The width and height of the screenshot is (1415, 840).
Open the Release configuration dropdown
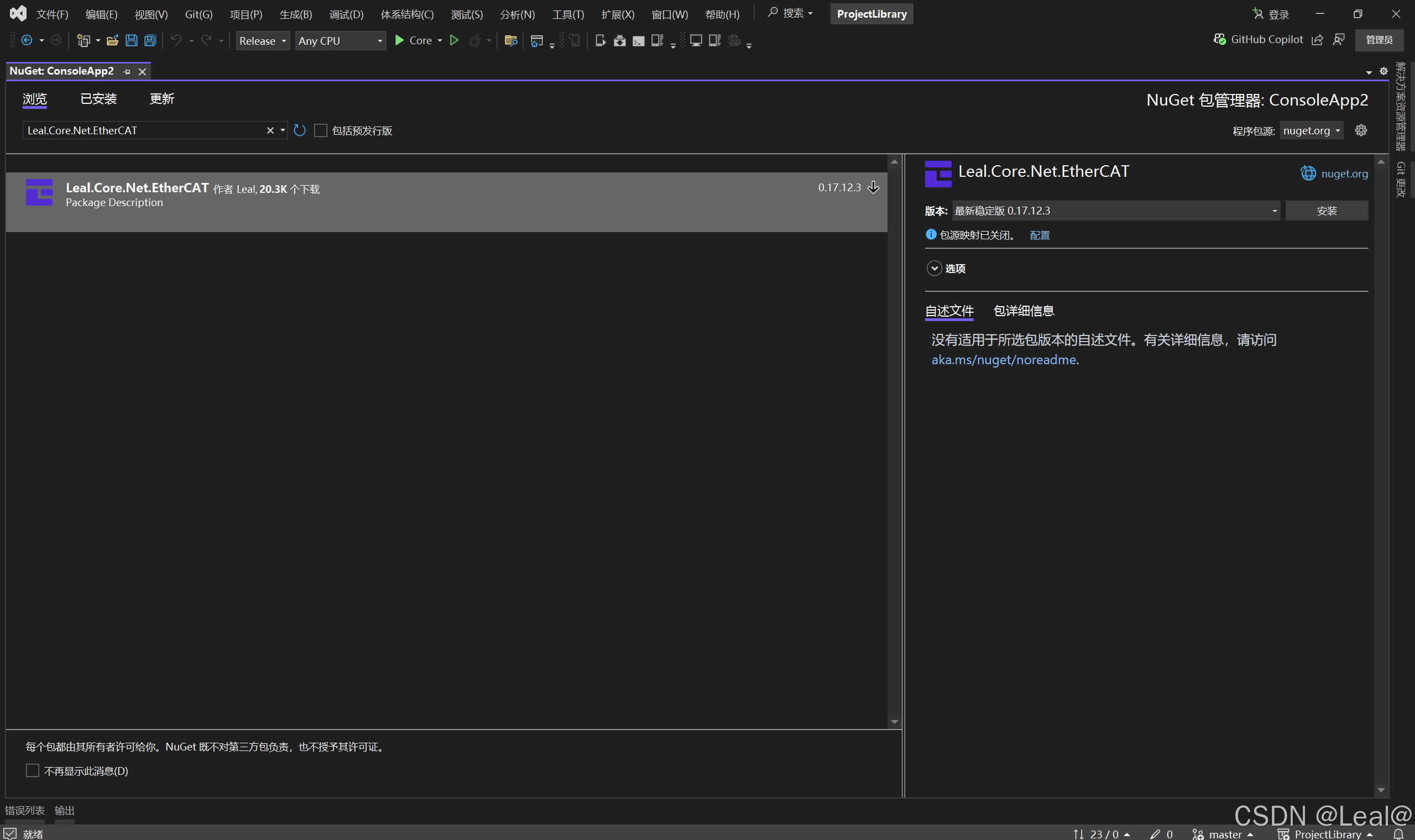tap(263, 41)
